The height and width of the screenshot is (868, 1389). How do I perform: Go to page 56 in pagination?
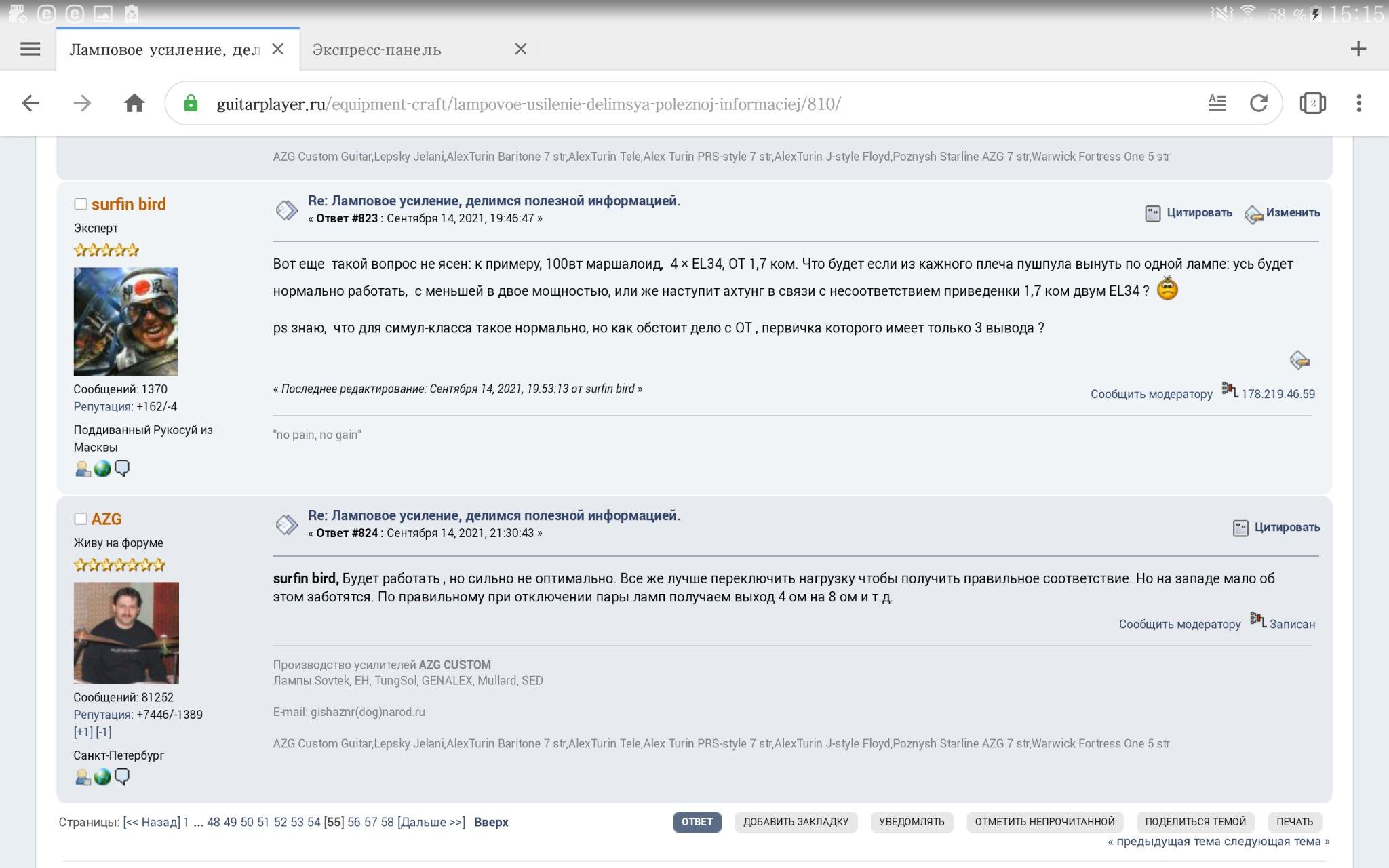point(353,822)
